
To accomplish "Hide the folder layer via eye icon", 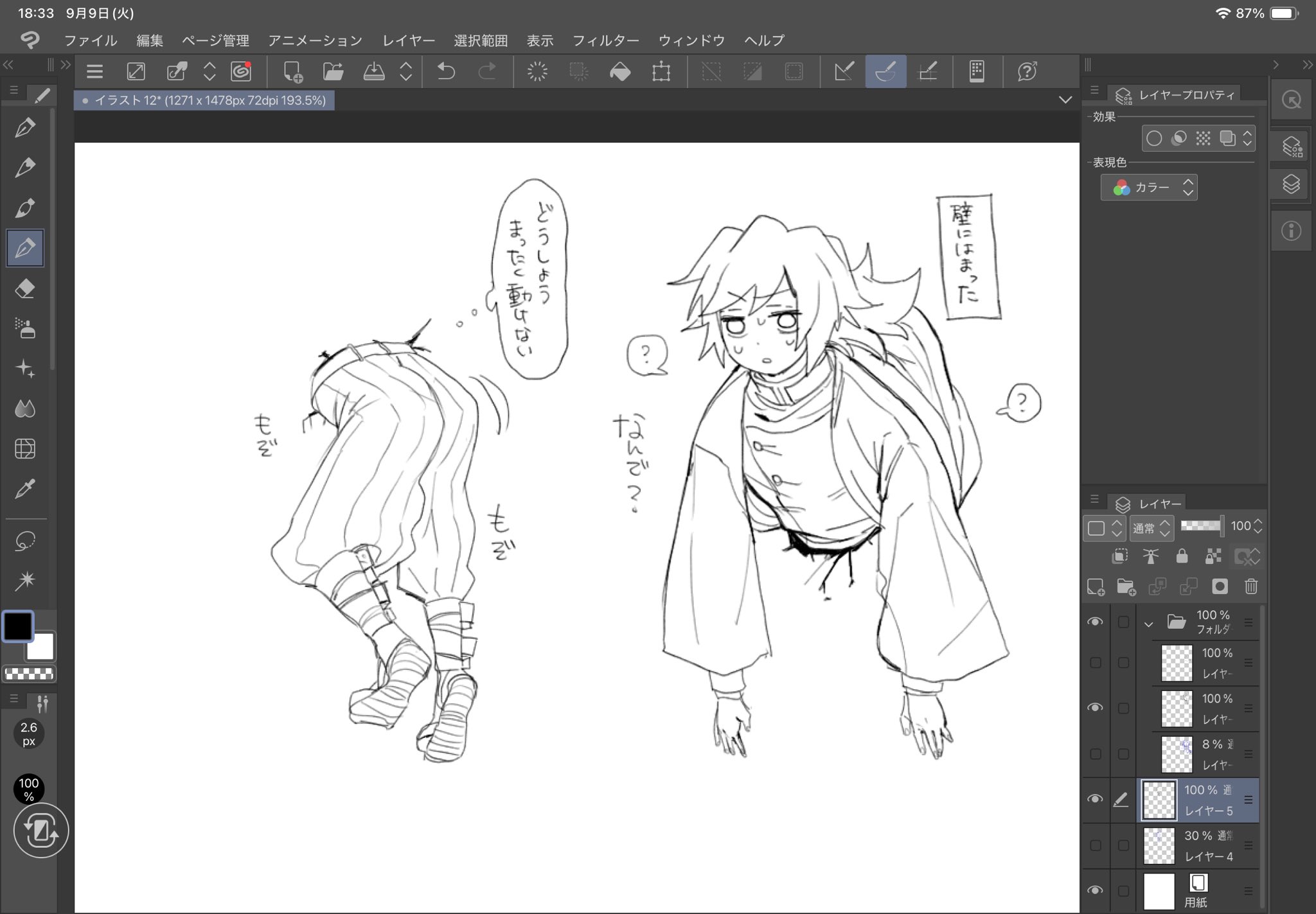I will coord(1095,622).
